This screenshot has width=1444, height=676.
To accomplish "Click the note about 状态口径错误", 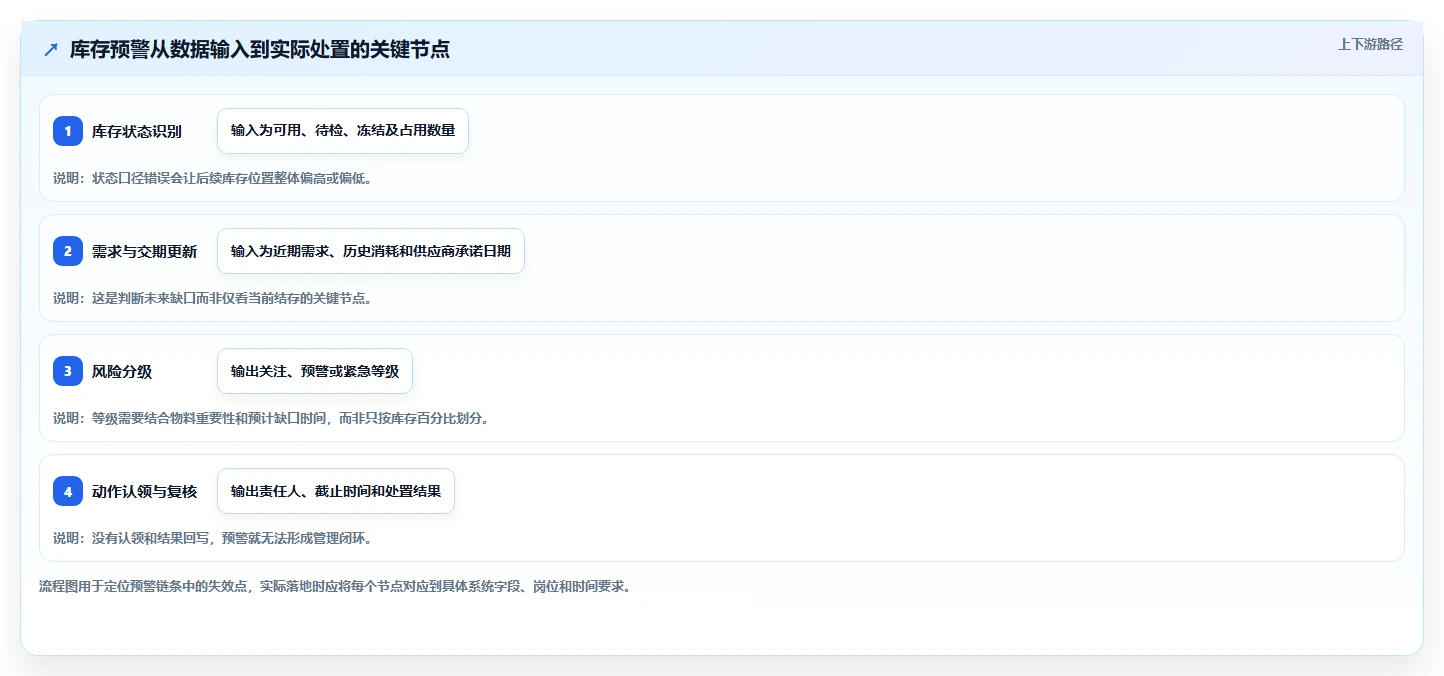I will pos(212,178).
